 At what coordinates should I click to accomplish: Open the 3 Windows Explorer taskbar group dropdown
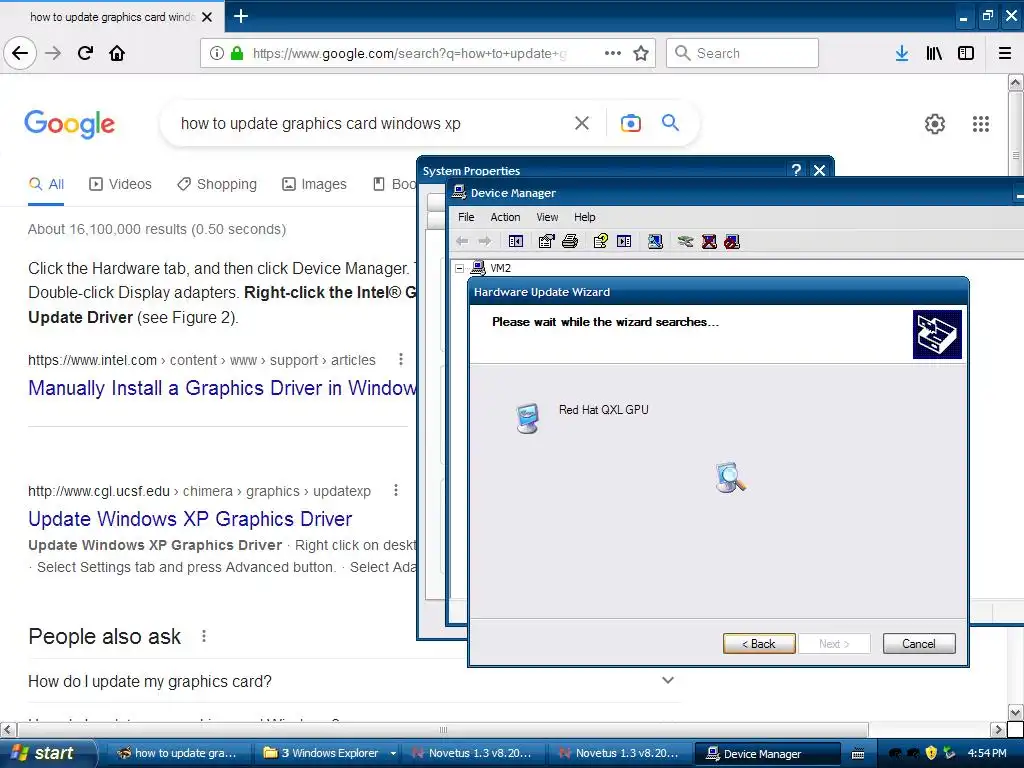(393, 753)
